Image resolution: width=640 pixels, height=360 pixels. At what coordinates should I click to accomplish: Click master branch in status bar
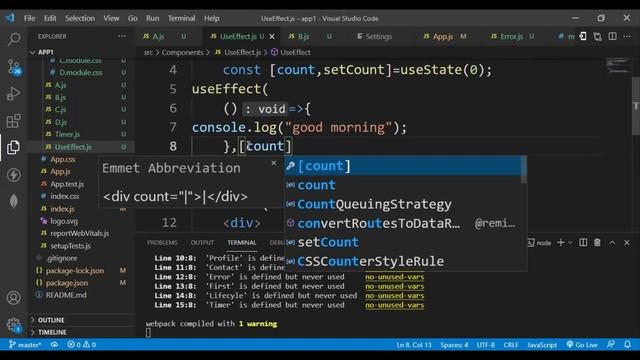[25, 344]
